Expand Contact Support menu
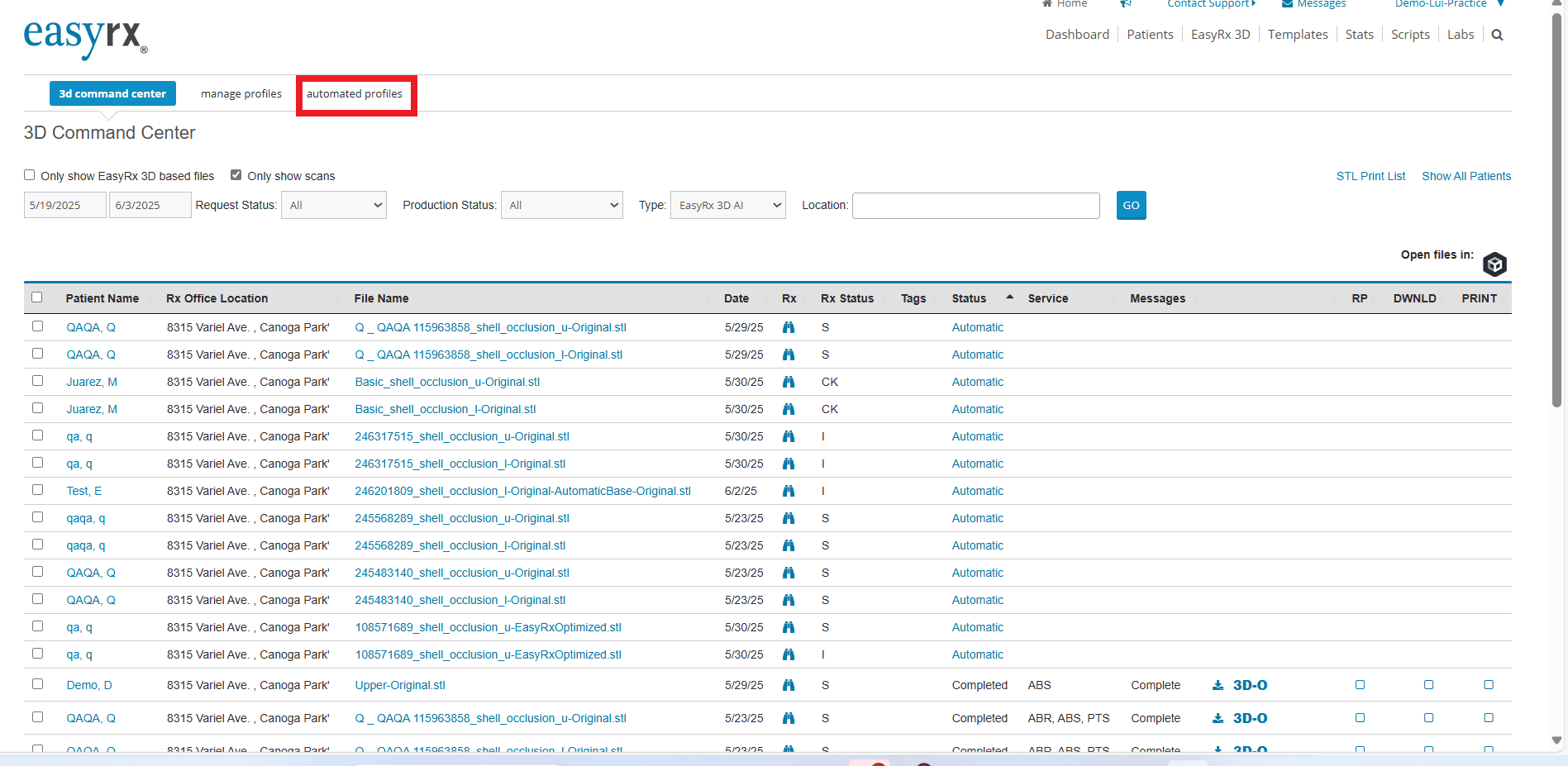Viewport: 1568px width, 766px height. [x=1211, y=4]
